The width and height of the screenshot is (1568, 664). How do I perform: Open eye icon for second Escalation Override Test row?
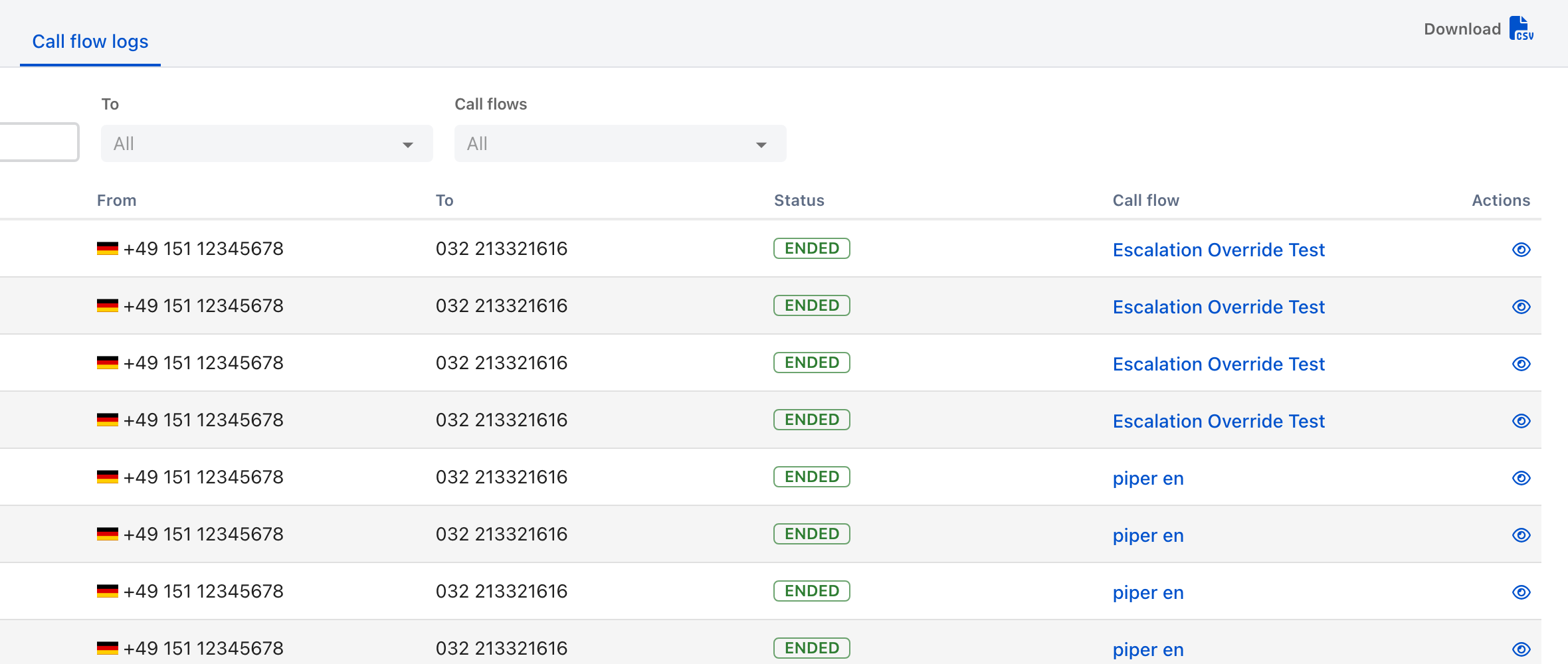[1521, 307]
